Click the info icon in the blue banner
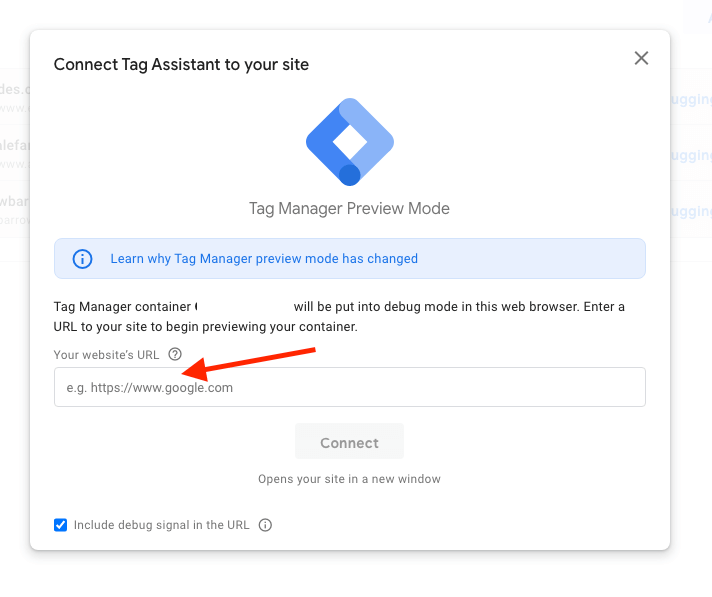Image resolution: width=712 pixels, height=597 pixels. [82, 259]
